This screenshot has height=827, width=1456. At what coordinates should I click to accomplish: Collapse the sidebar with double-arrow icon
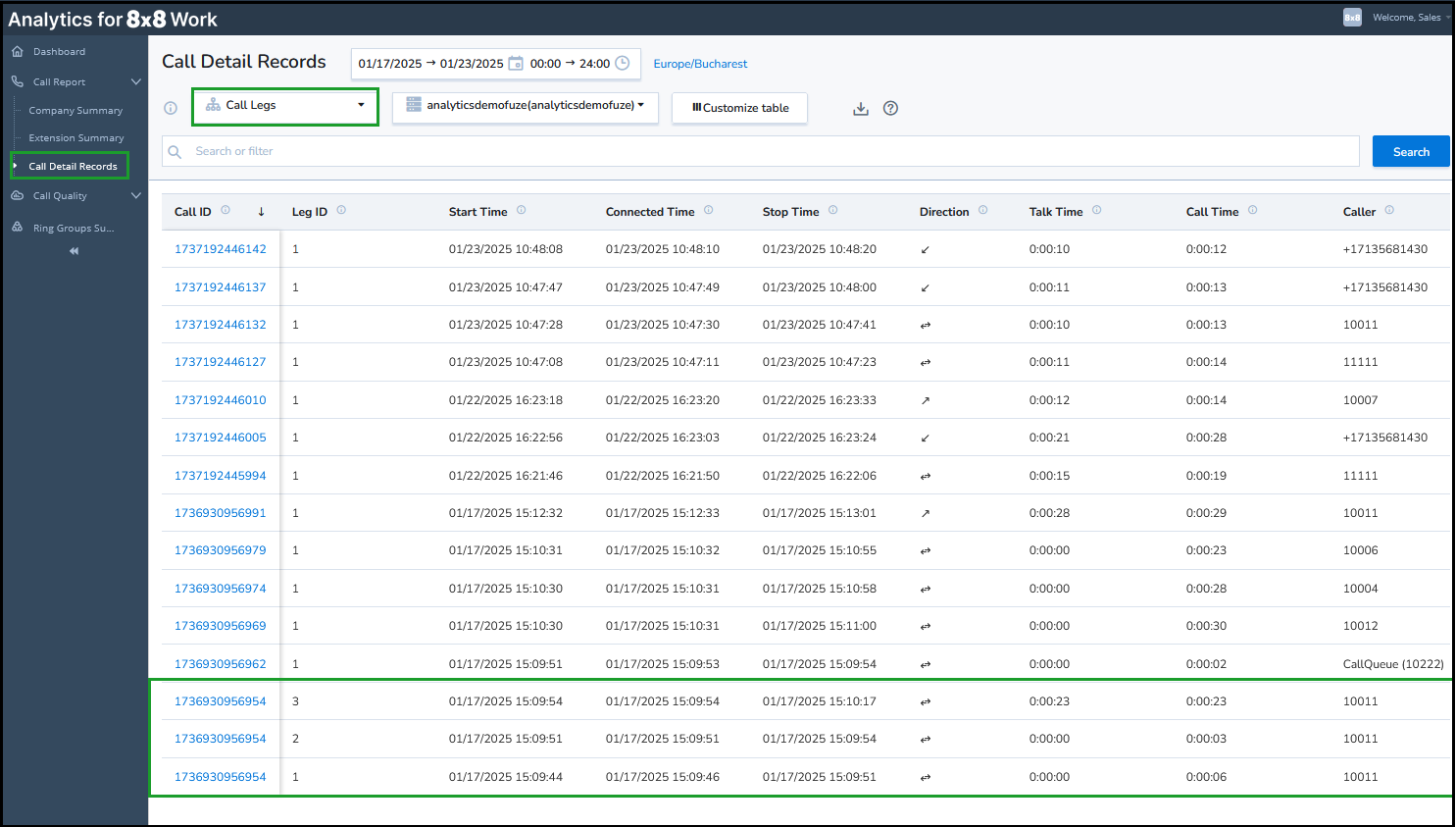click(74, 251)
